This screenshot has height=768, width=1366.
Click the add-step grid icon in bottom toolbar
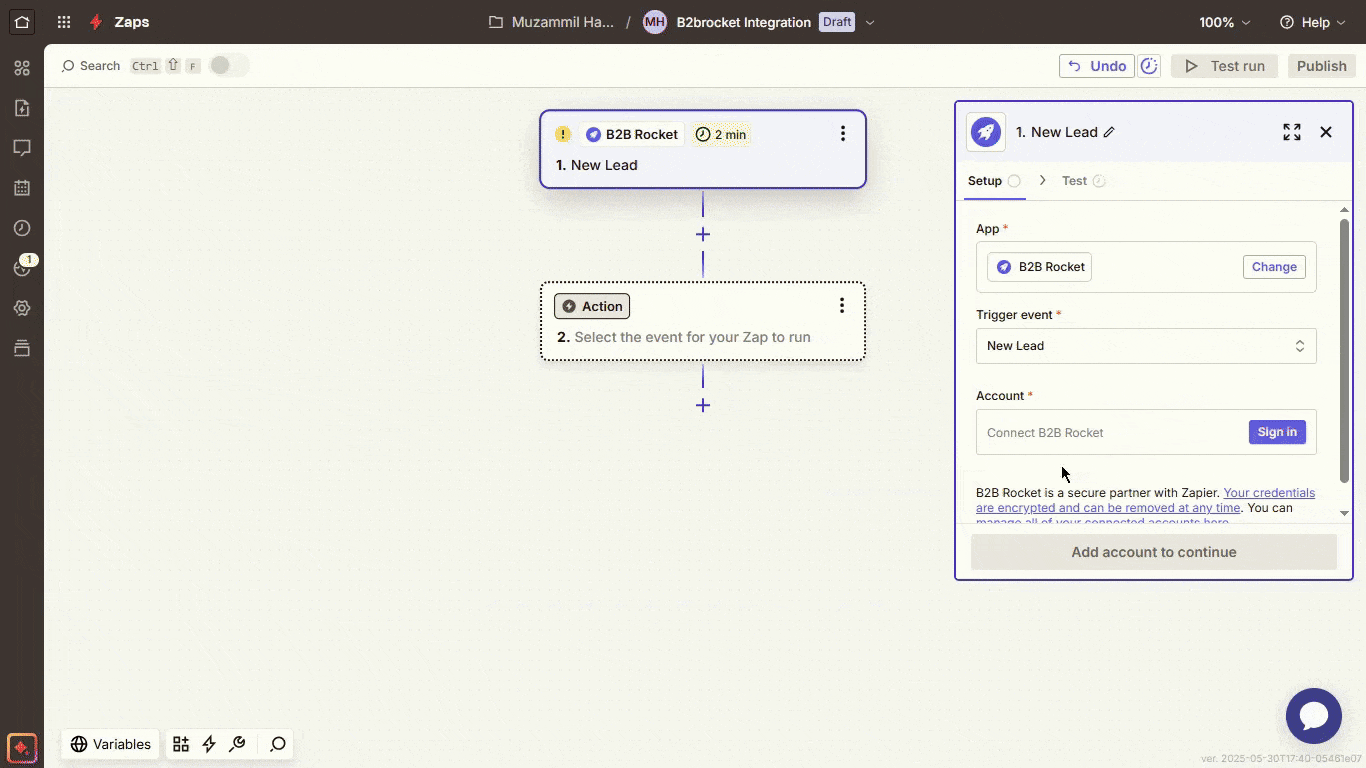(x=181, y=744)
